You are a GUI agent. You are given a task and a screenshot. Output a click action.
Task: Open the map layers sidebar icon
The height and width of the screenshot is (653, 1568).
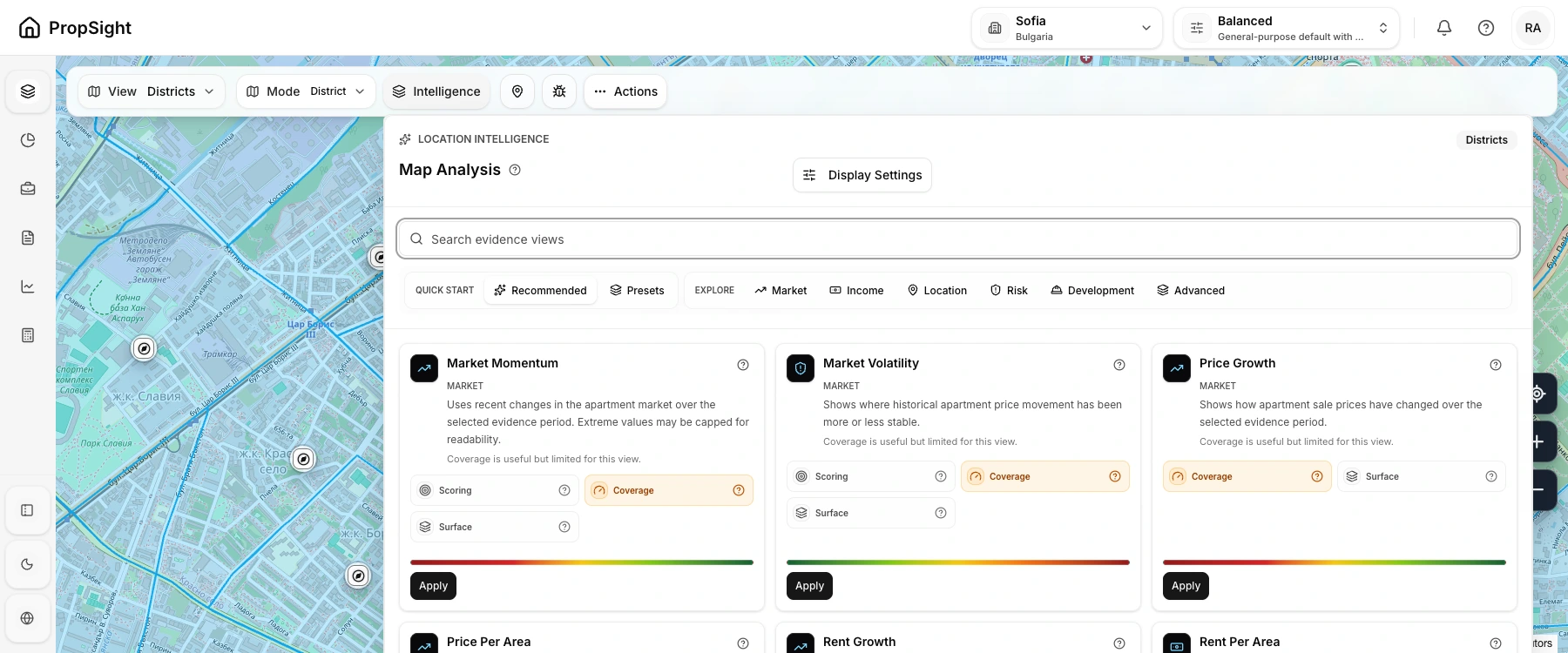point(28,91)
